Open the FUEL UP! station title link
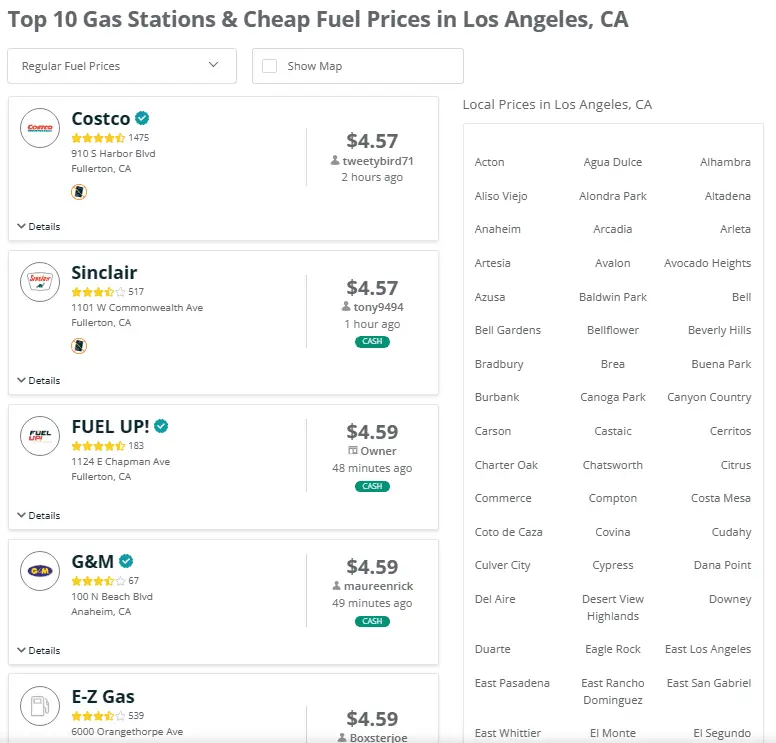 coord(109,427)
